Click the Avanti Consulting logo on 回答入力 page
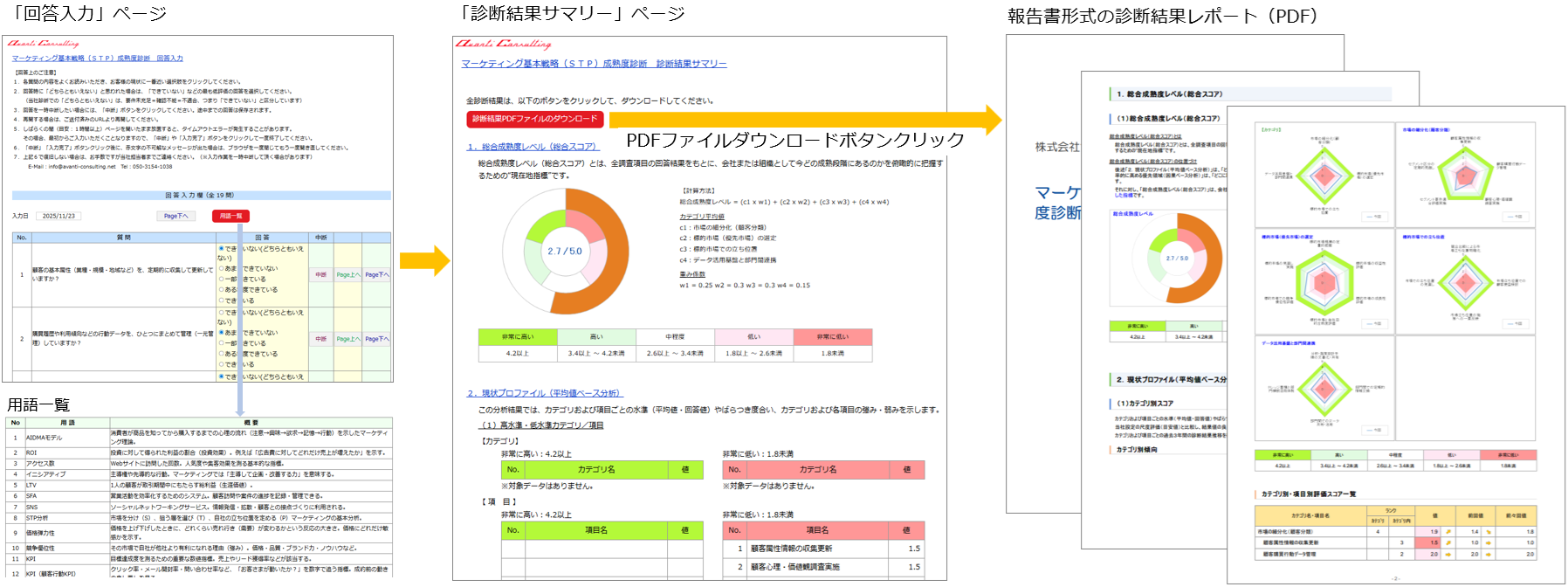Viewport: 1568px width, 587px height. (x=44, y=43)
